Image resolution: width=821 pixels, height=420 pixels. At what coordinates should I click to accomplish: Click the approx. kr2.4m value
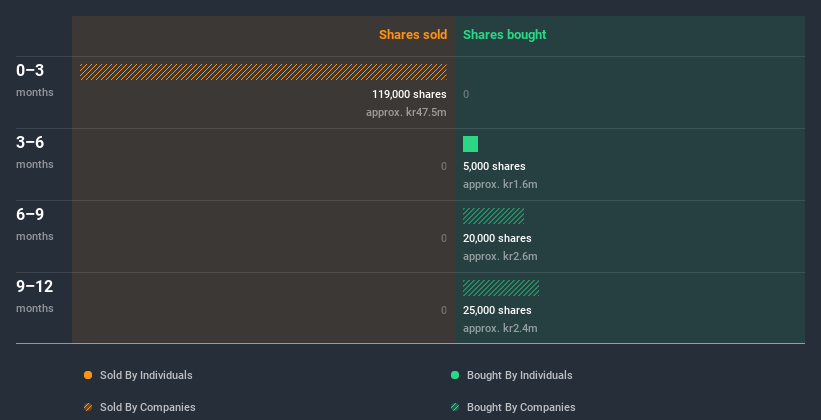point(500,328)
